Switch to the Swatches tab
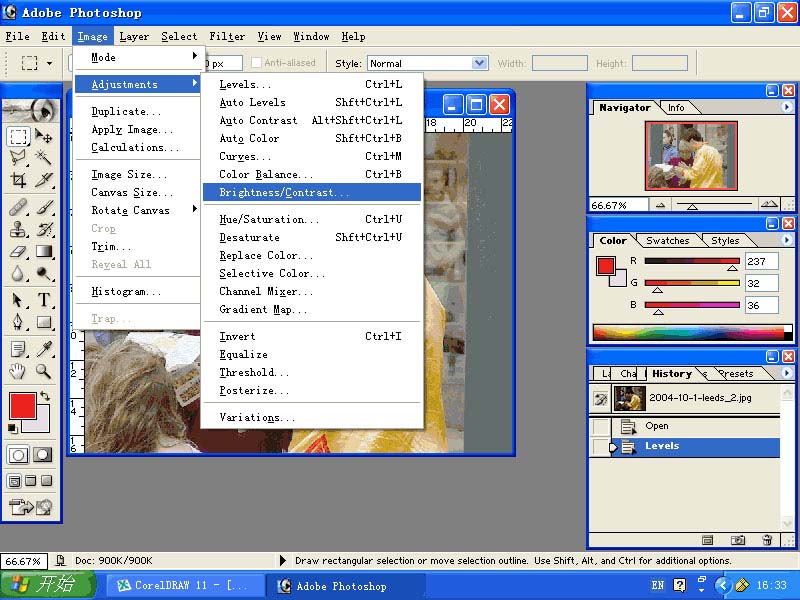Viewport: 800px width, 600px height. pos(667,241)
